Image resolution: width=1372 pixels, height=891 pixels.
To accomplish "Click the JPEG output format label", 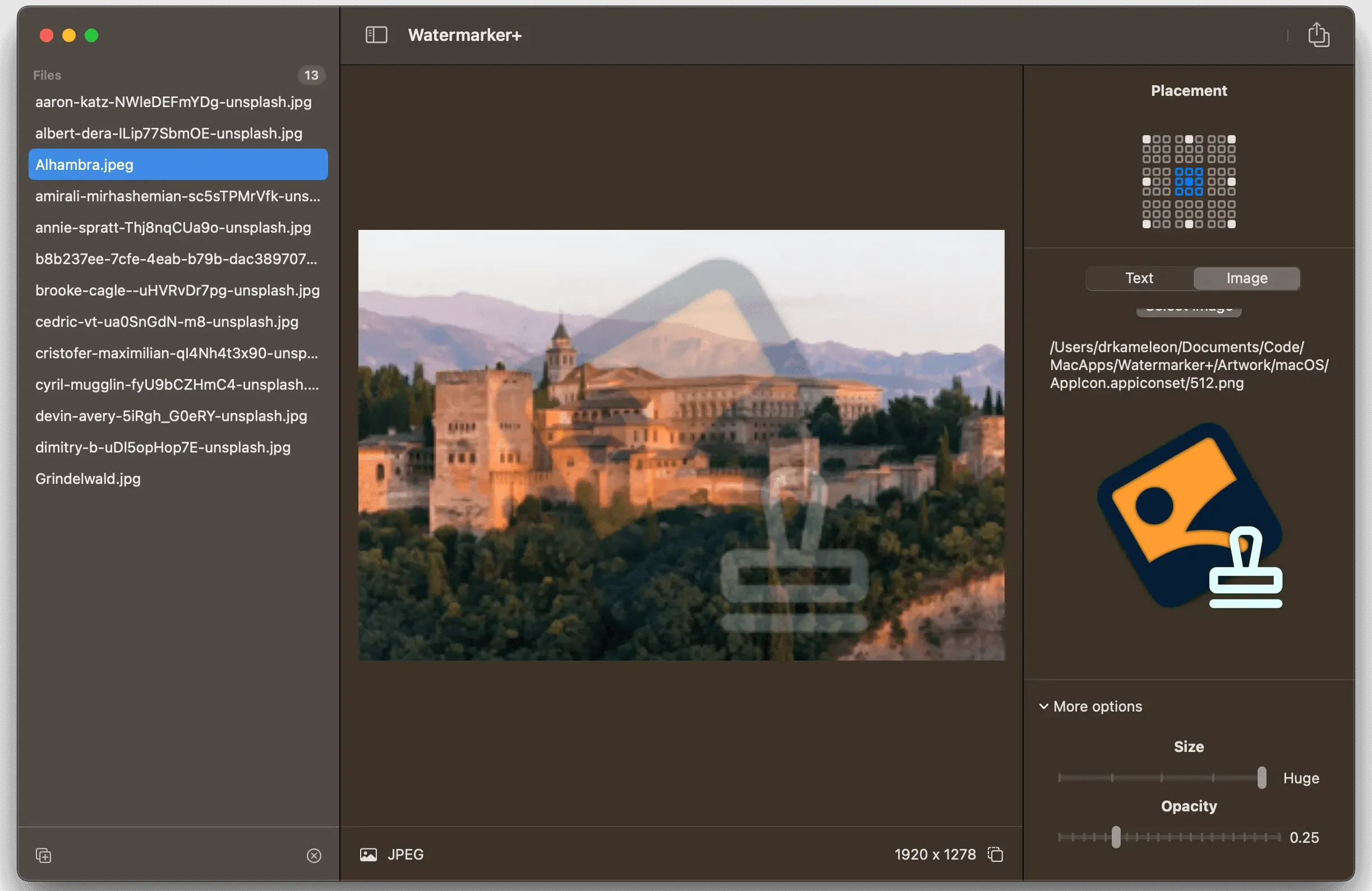I will (x=405, y=854).
